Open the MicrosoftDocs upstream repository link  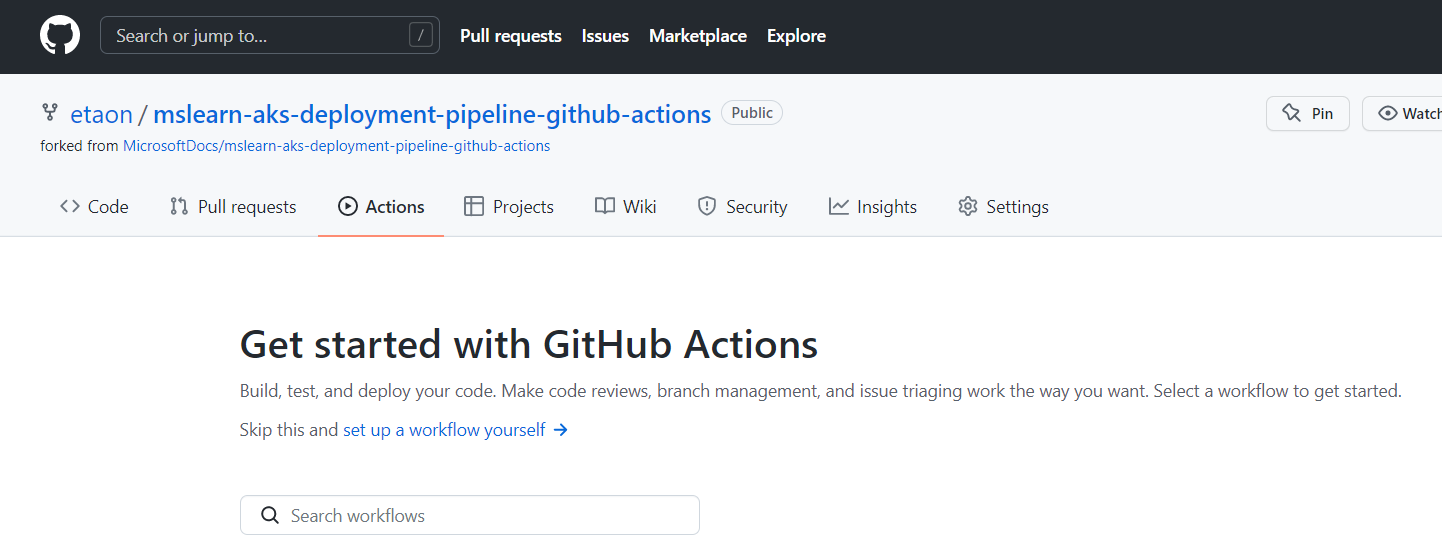click(336, 146)
